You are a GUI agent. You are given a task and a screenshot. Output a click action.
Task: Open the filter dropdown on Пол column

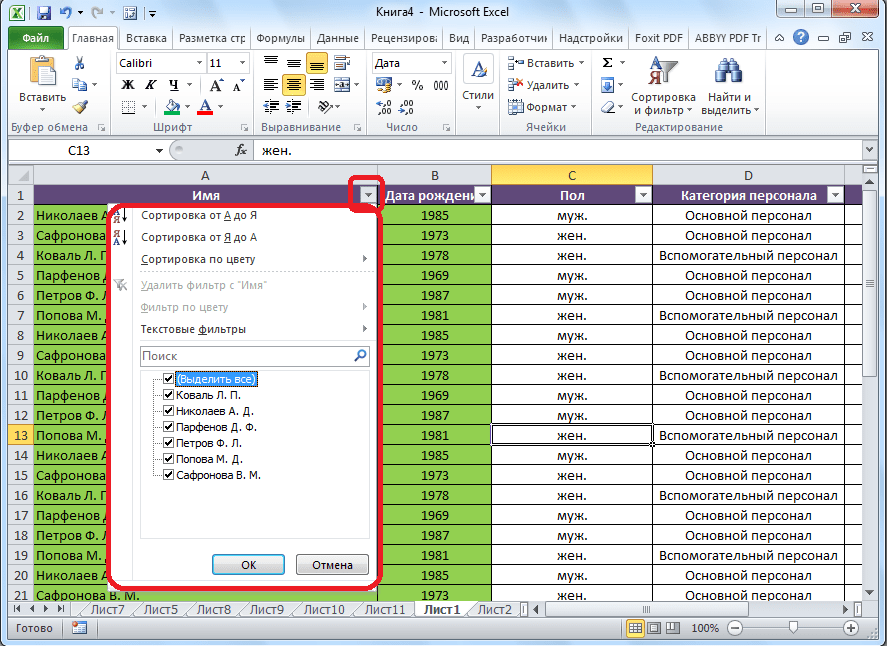pos(643,196)
